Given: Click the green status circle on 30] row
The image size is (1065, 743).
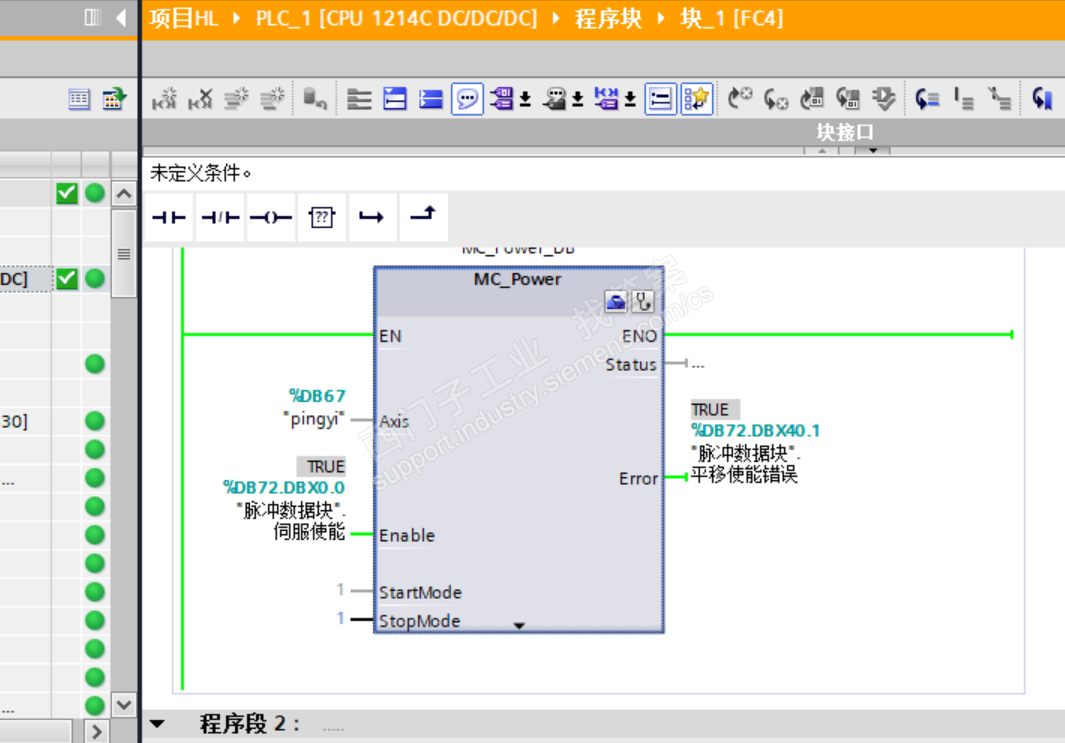Looking at the screenshot, I should (x=95, y=421).
